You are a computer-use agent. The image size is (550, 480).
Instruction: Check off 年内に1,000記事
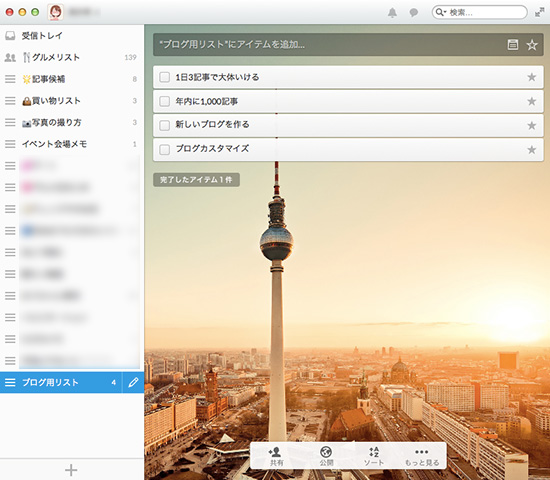click(x=165, y=101)
